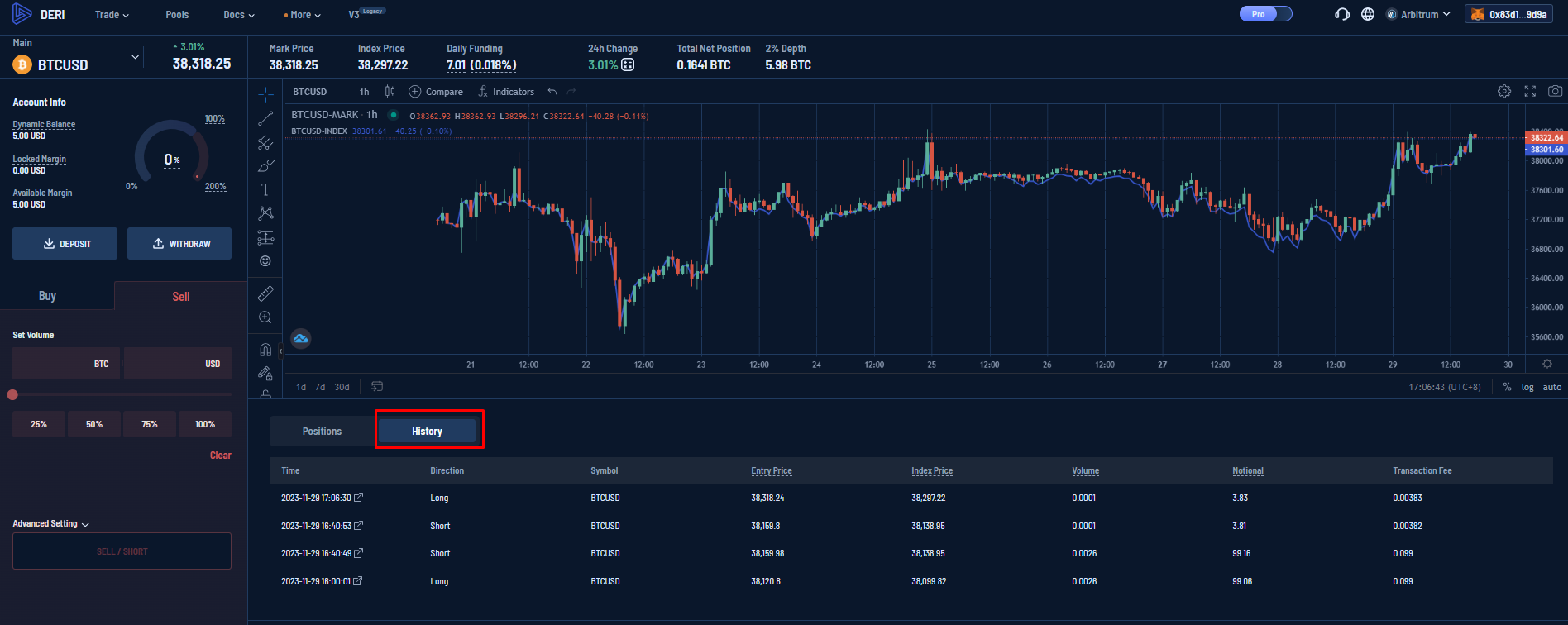
Task: Open the support headset icon
Action: click(1342, 14)
